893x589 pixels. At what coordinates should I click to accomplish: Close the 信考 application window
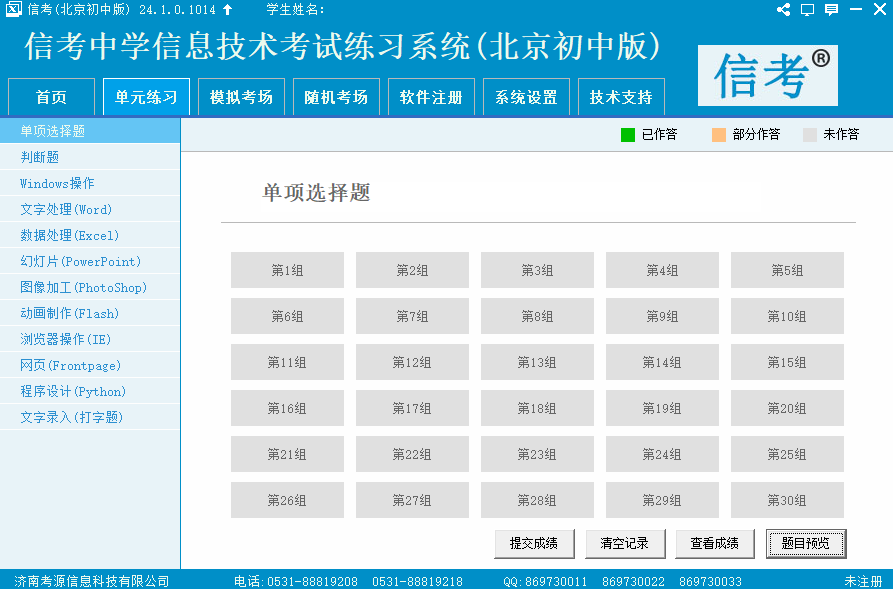tap(879, 10)
